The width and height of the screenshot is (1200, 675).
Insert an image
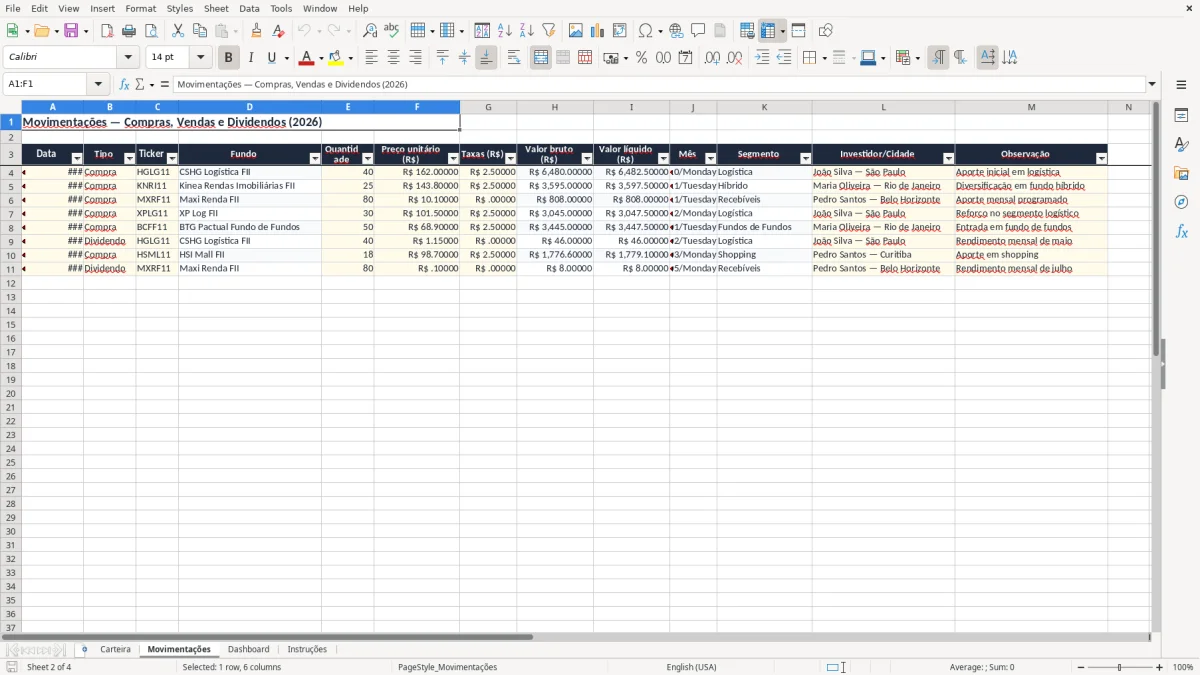pos(576,31)
